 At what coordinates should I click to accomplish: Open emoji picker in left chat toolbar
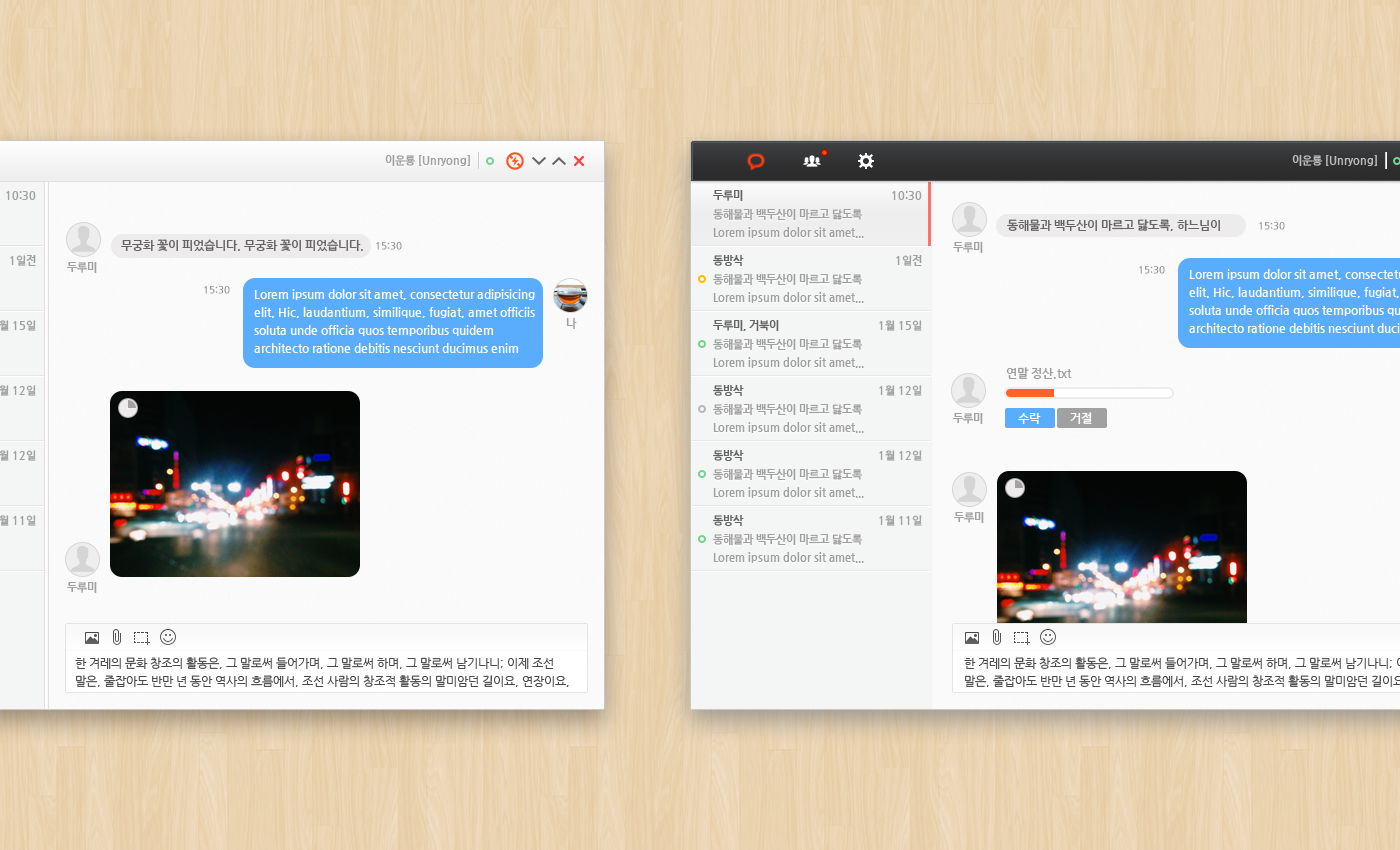pyautogui.click(x=168, y=637)
